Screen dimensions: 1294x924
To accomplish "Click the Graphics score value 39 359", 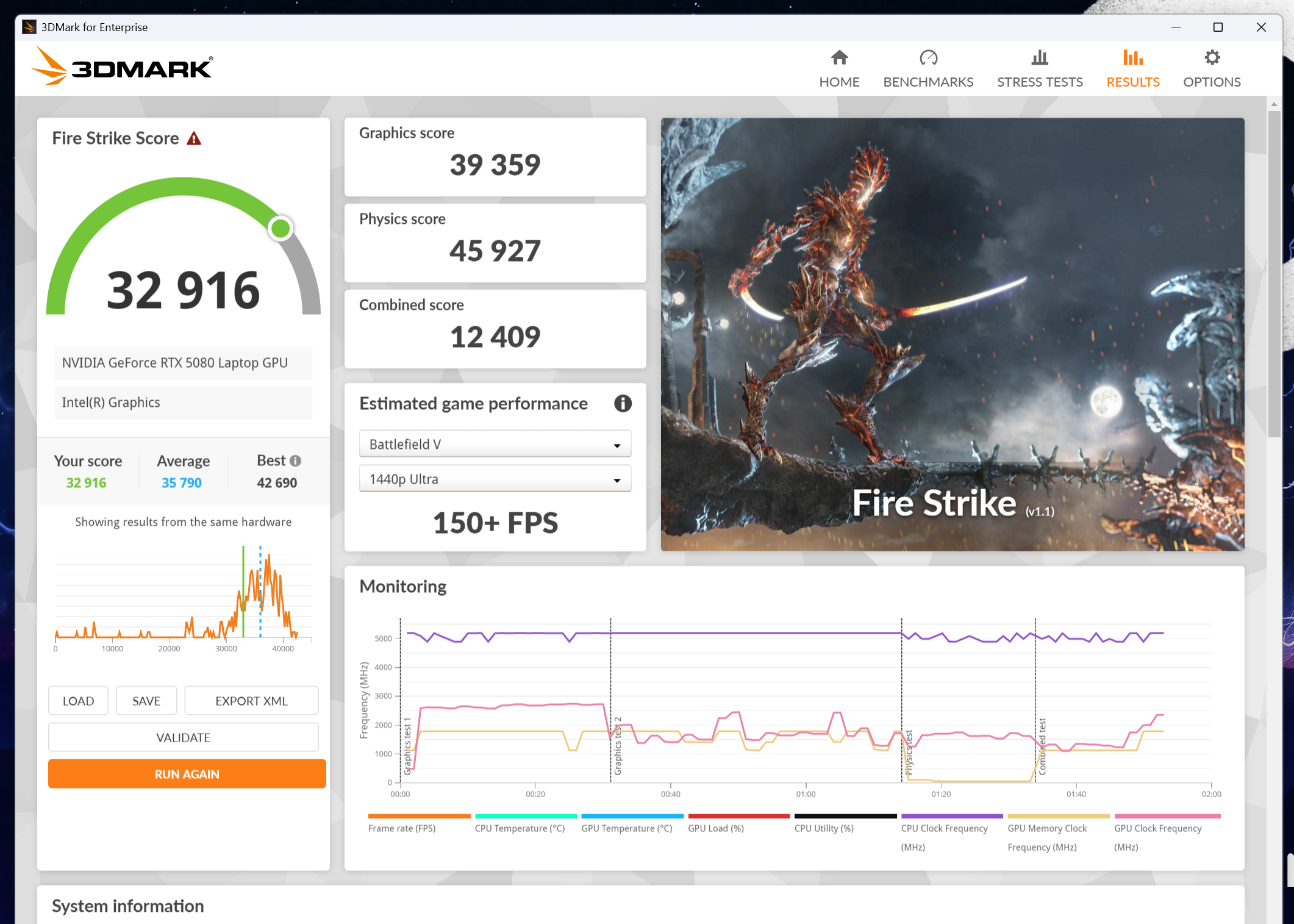I will pos(495,165).
